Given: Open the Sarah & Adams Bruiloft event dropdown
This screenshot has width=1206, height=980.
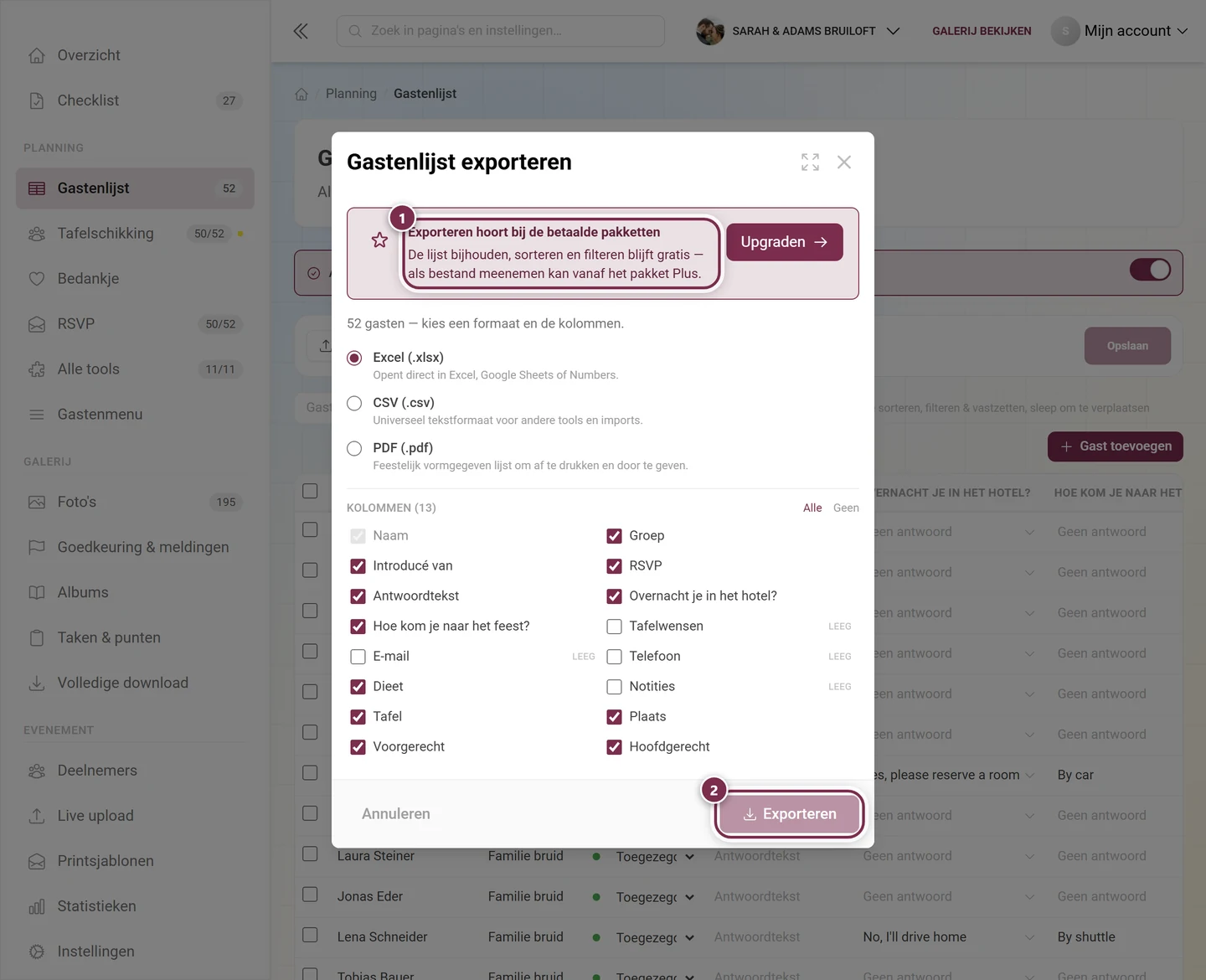Looking at the screenshot, I should 798,31.
